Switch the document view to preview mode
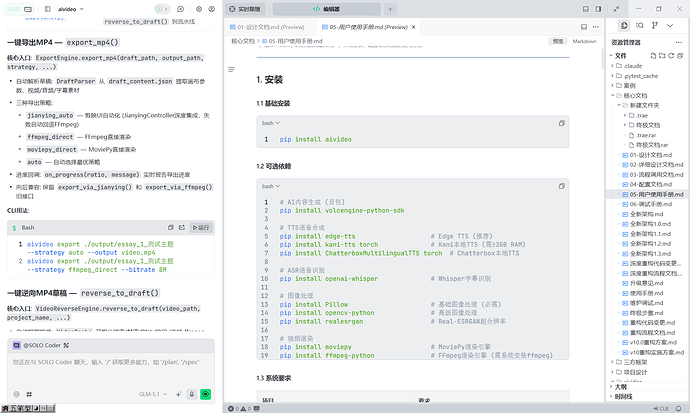Image resolution: width=690 pixels, height=413 pixels. (x=558, y=42)
